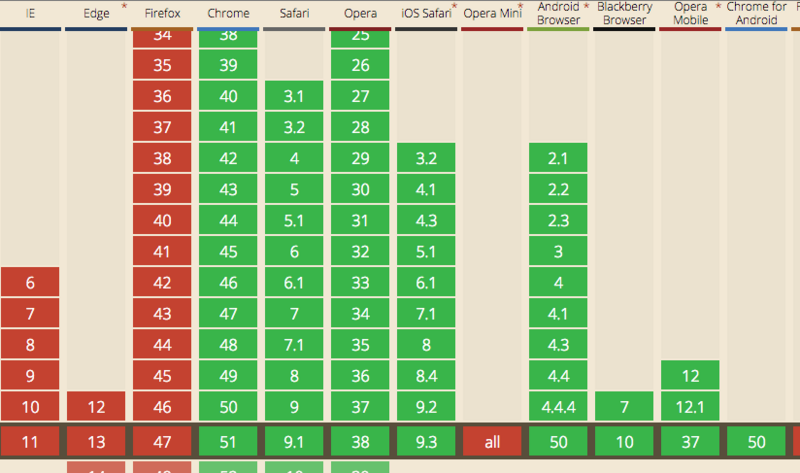Click the Android Browser 4.4 version cell

point(558,376)
